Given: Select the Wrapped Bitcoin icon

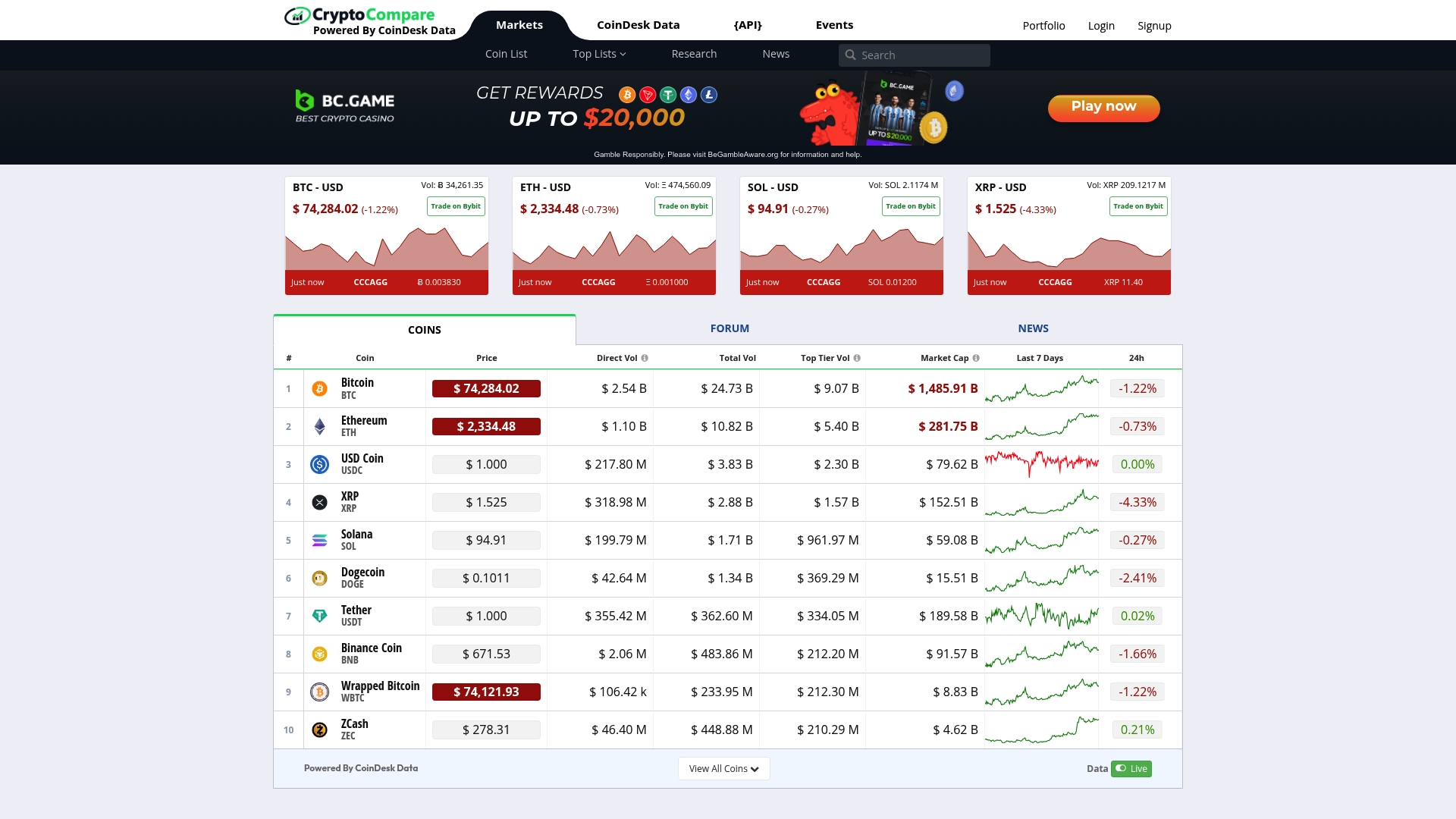Looking at the screenshot, I should [x=320, y=692].
